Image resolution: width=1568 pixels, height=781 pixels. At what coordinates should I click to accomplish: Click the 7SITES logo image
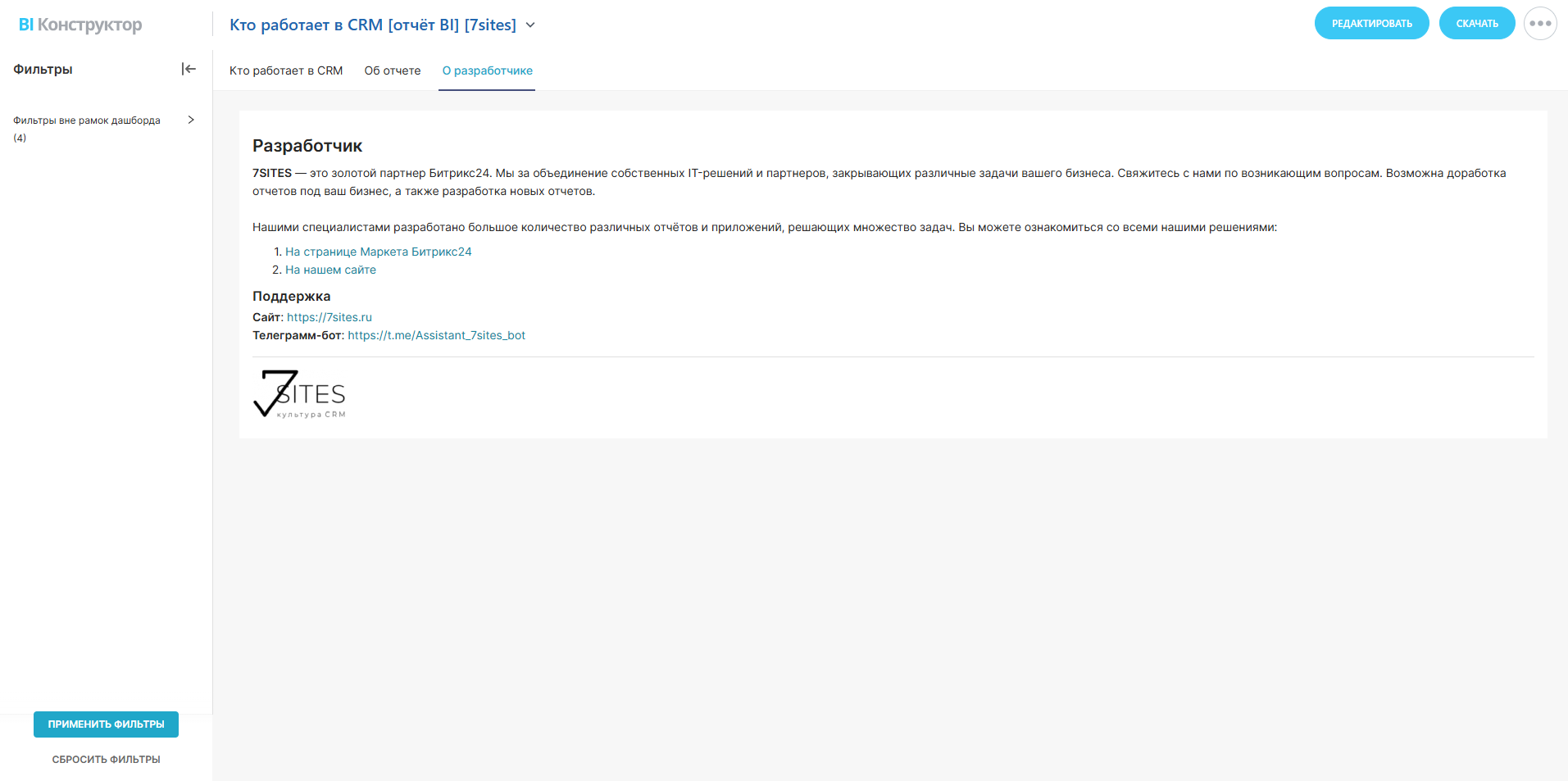(299, 394)
